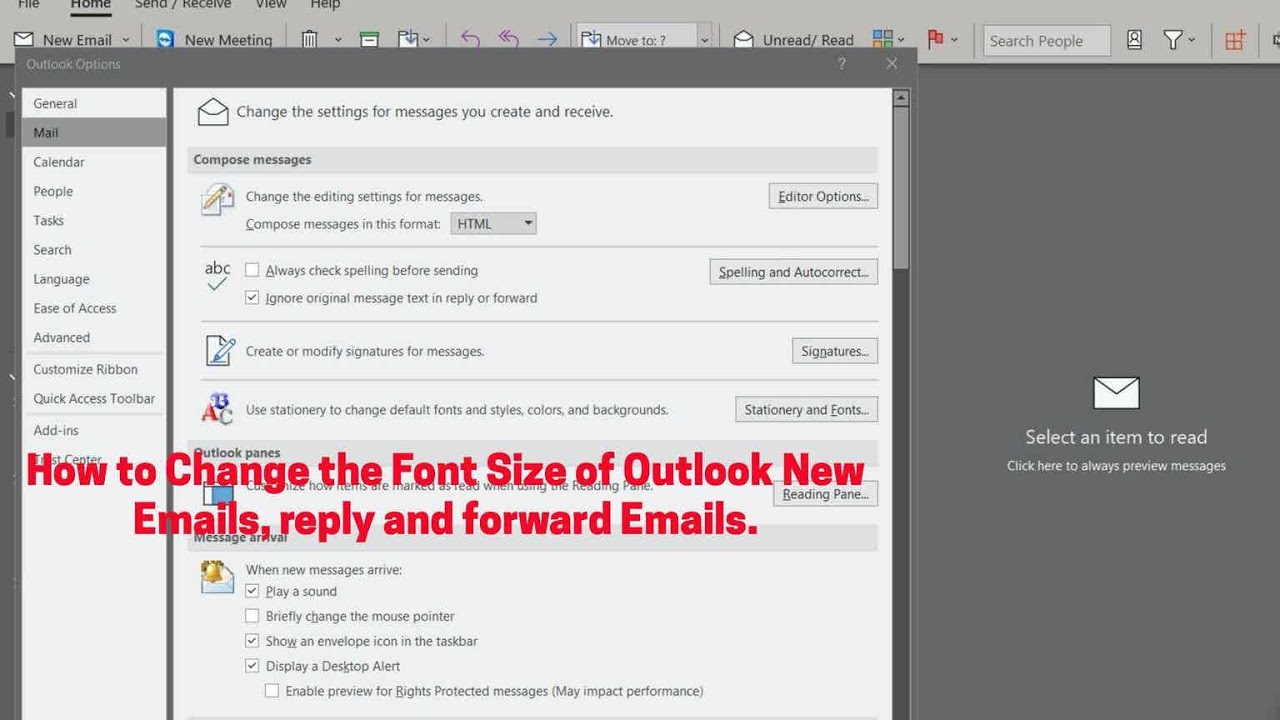This screenshot has width=1280, height=720.
Task: Open the Home ribbon tab
Action: 91,5
